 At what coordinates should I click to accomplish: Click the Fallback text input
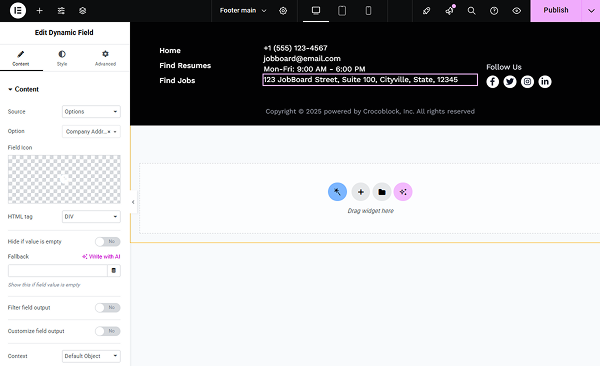[x=57, y=271]
